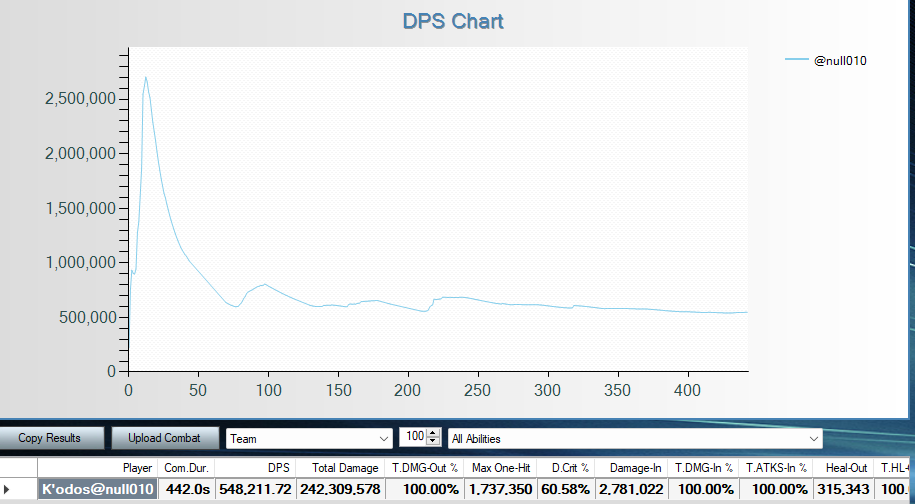Select the @null010 legend label
This screenshot has height=504, width=915.
(839, 61)
